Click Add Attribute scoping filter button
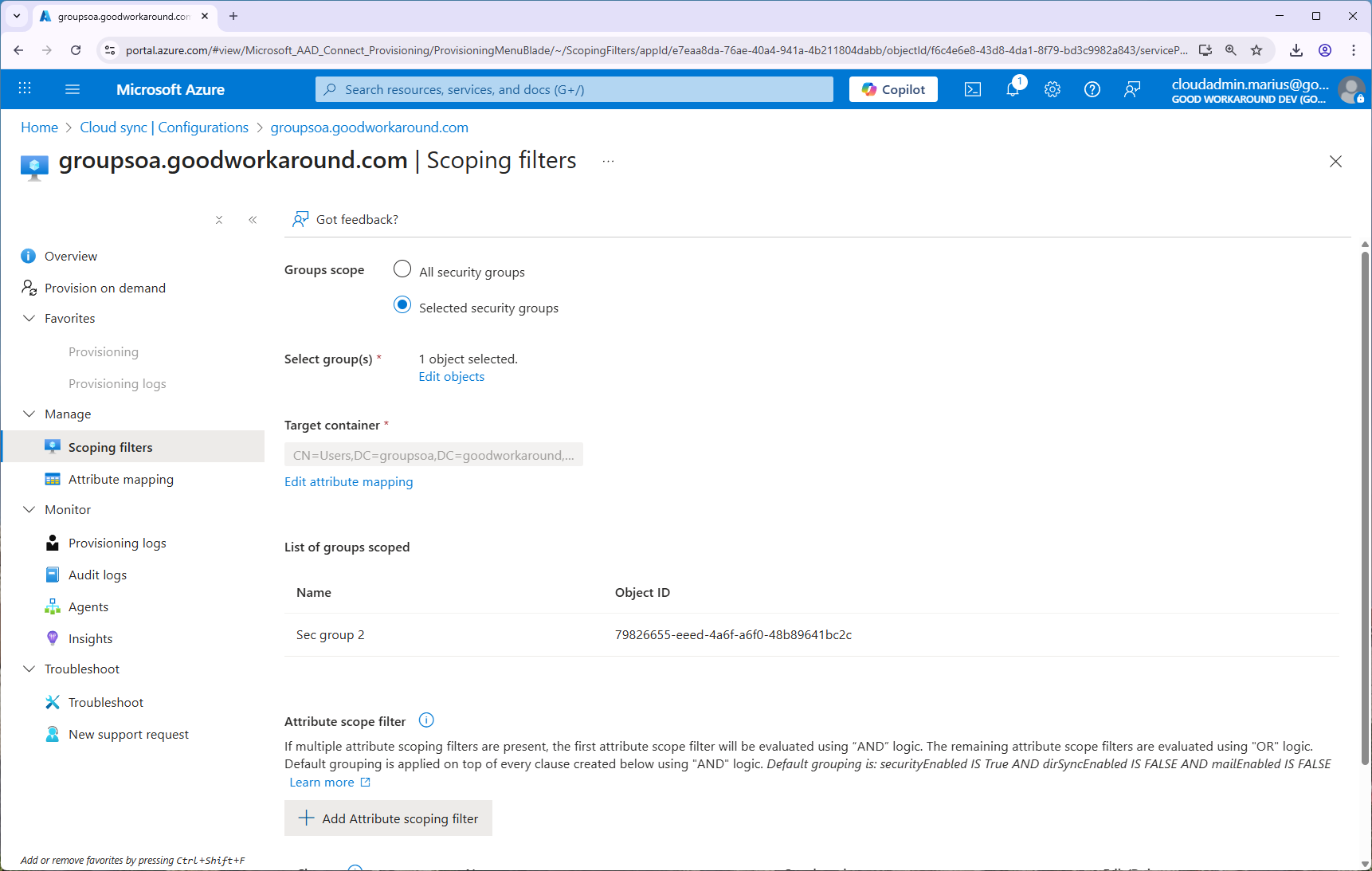1372x871 pixels. point(388,818)
